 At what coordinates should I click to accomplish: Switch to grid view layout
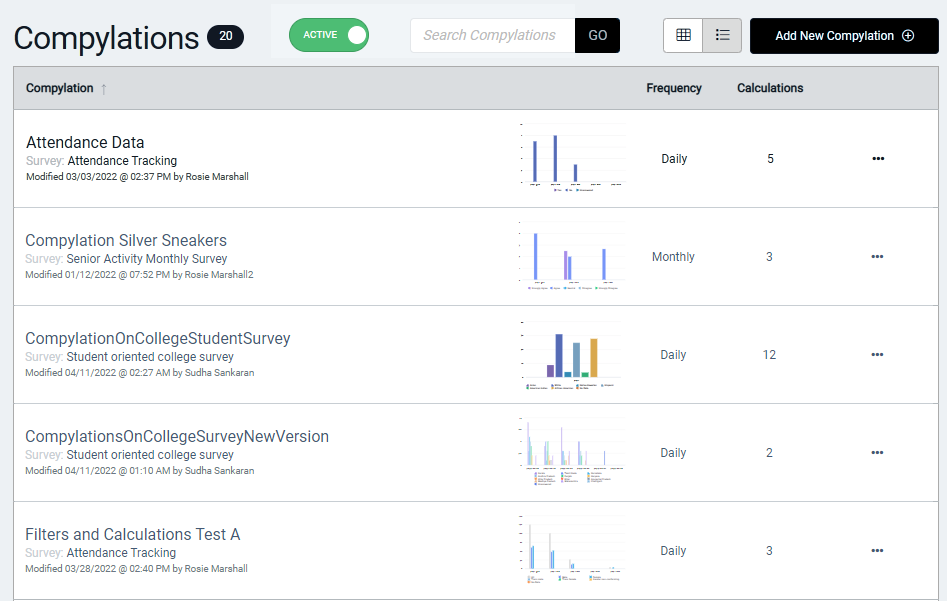click(683, 35)
